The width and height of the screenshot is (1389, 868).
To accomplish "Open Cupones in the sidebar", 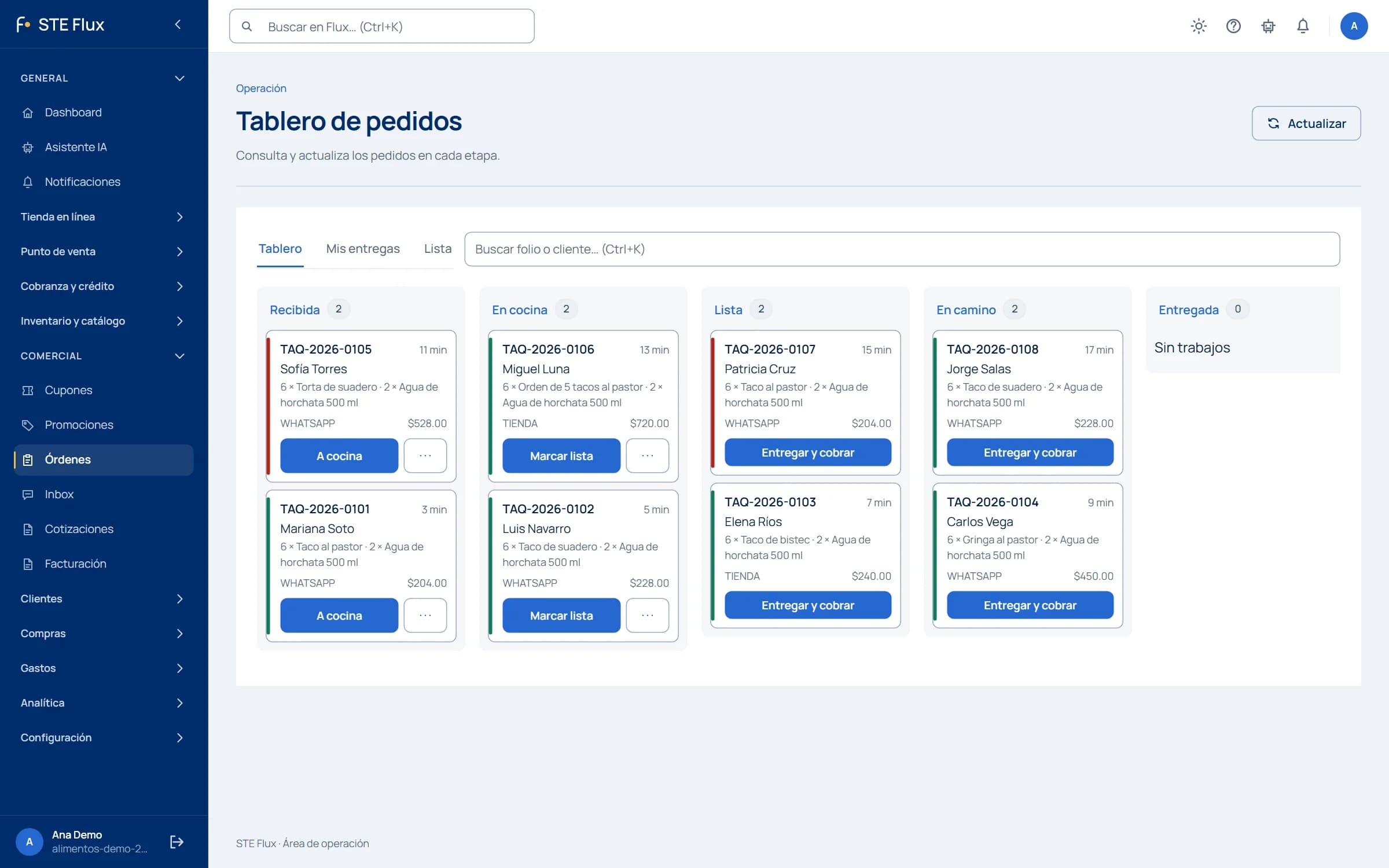I will [x=104, y=390].
